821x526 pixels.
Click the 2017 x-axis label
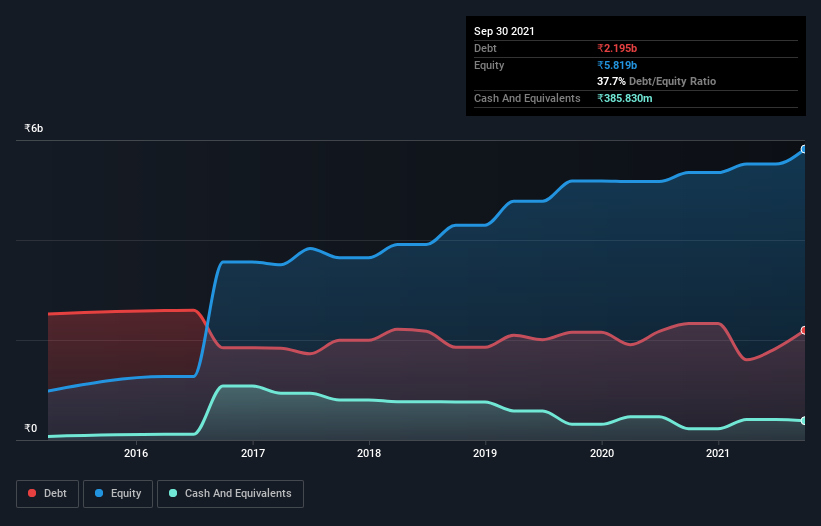pyautogui.click(x=253, y=453)
